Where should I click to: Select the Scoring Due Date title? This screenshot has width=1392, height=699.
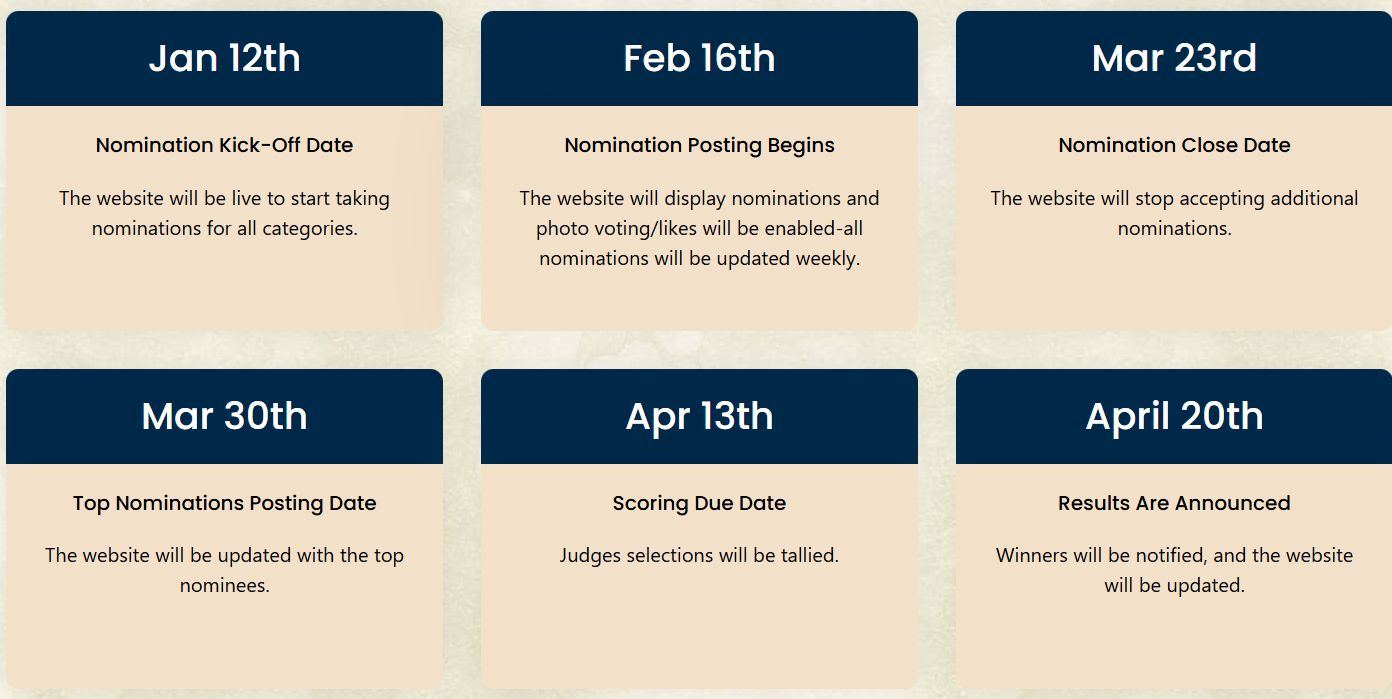click(699, 503)
